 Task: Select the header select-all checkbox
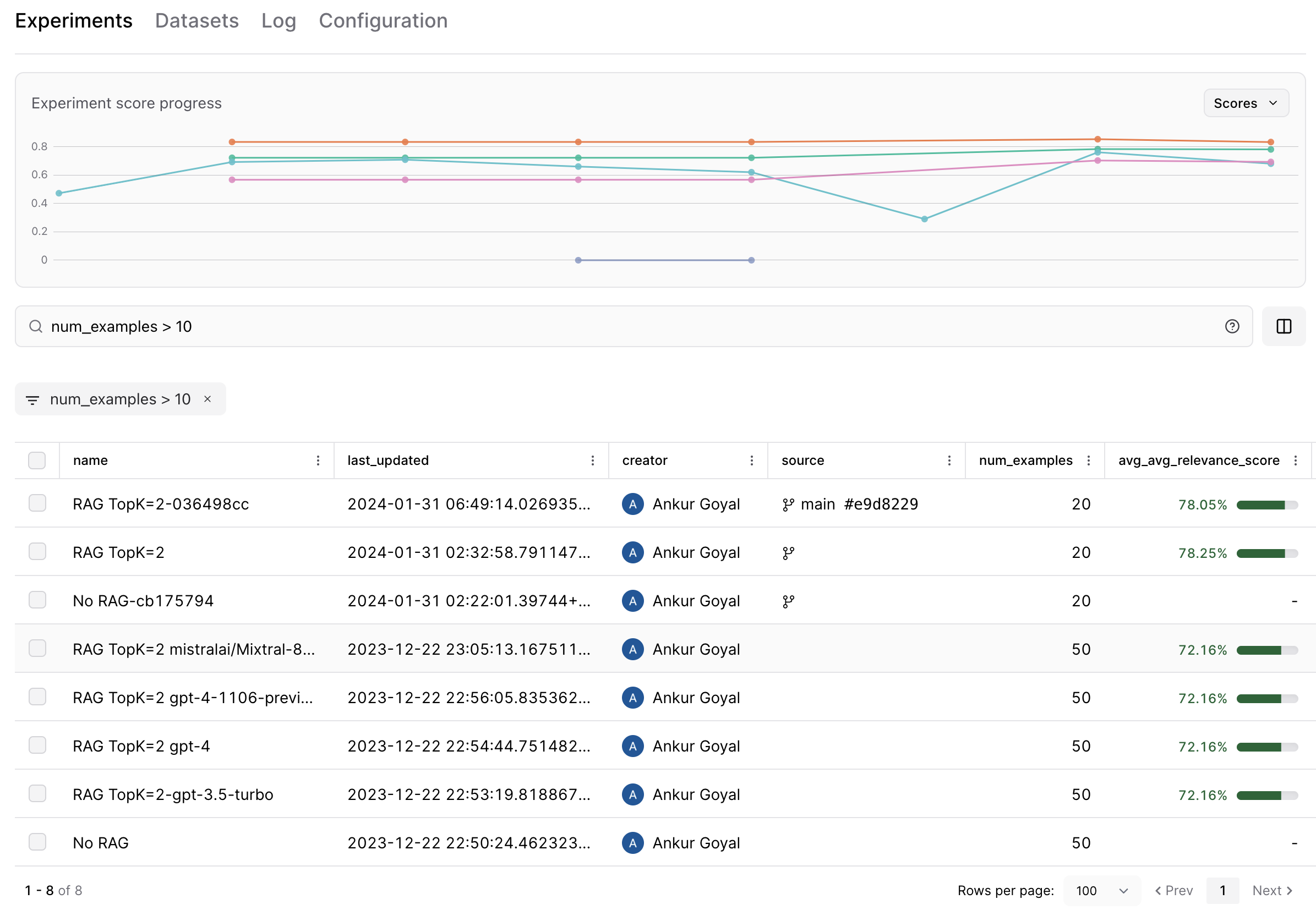tap(36, 459)
